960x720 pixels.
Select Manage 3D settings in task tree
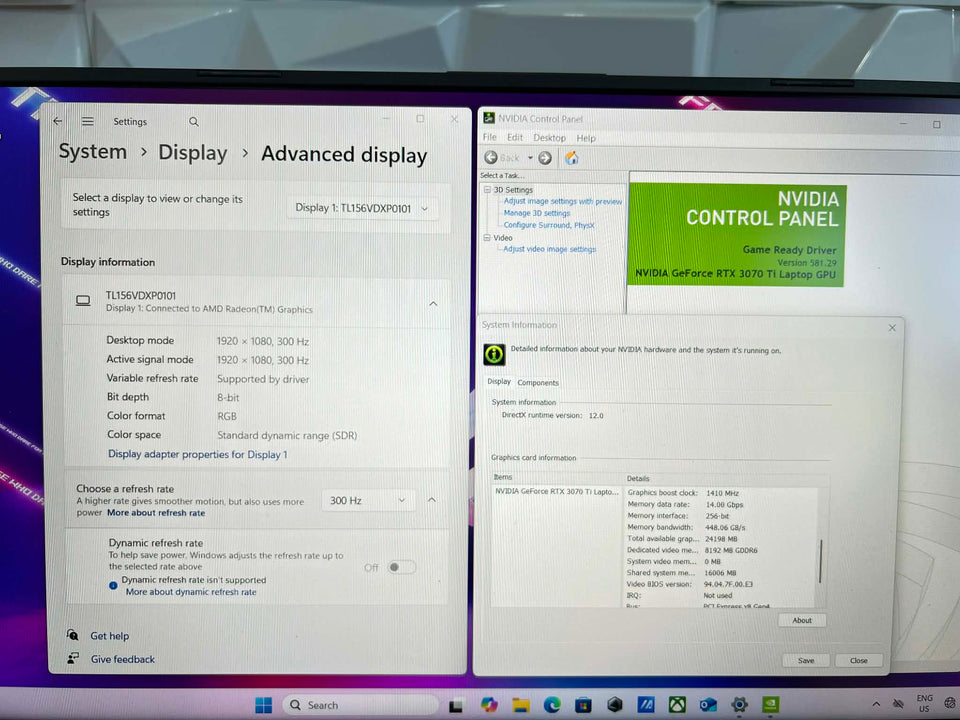click(x=537, y=213)
